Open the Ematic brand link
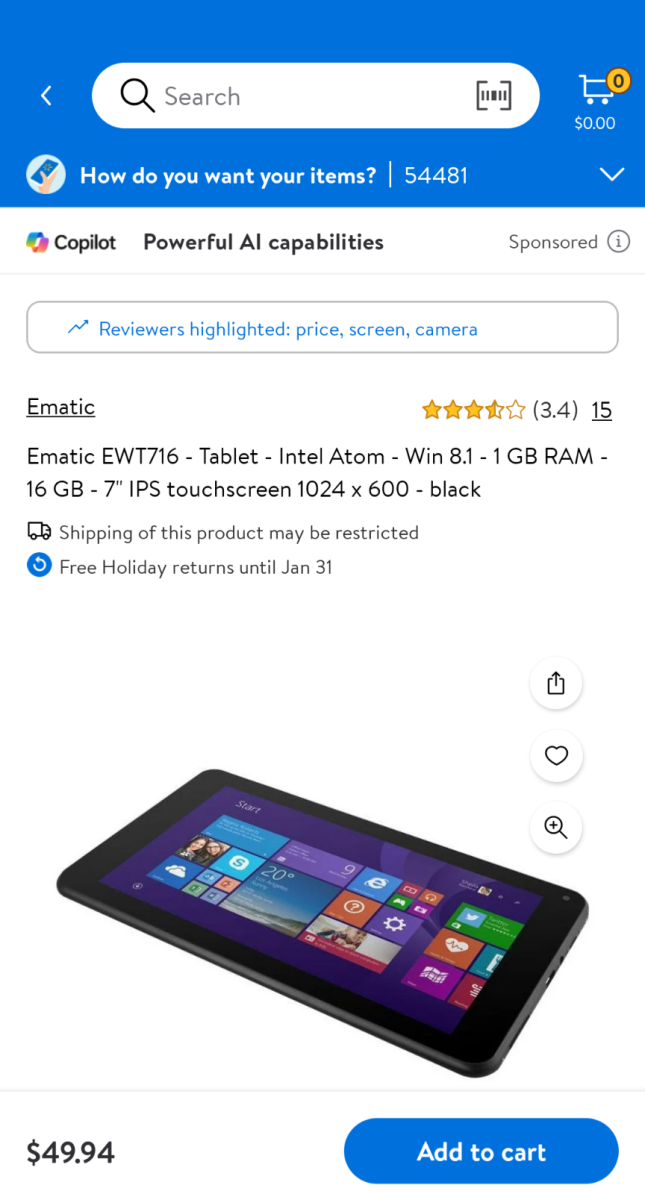This screenshot has width=645, height=1200. click(x=61, y=407)
